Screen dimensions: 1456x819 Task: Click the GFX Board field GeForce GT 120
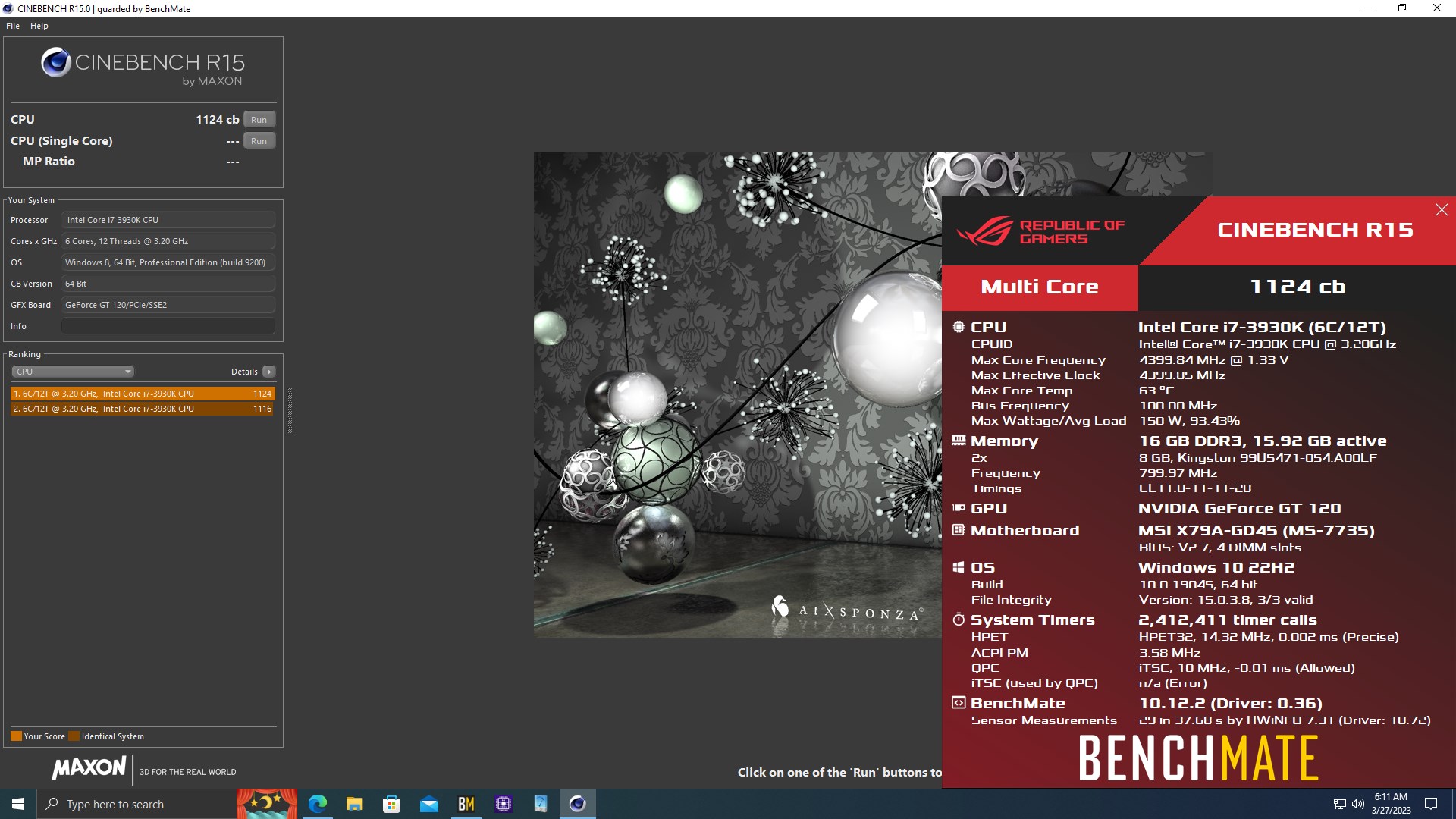(x=168, y=305)
